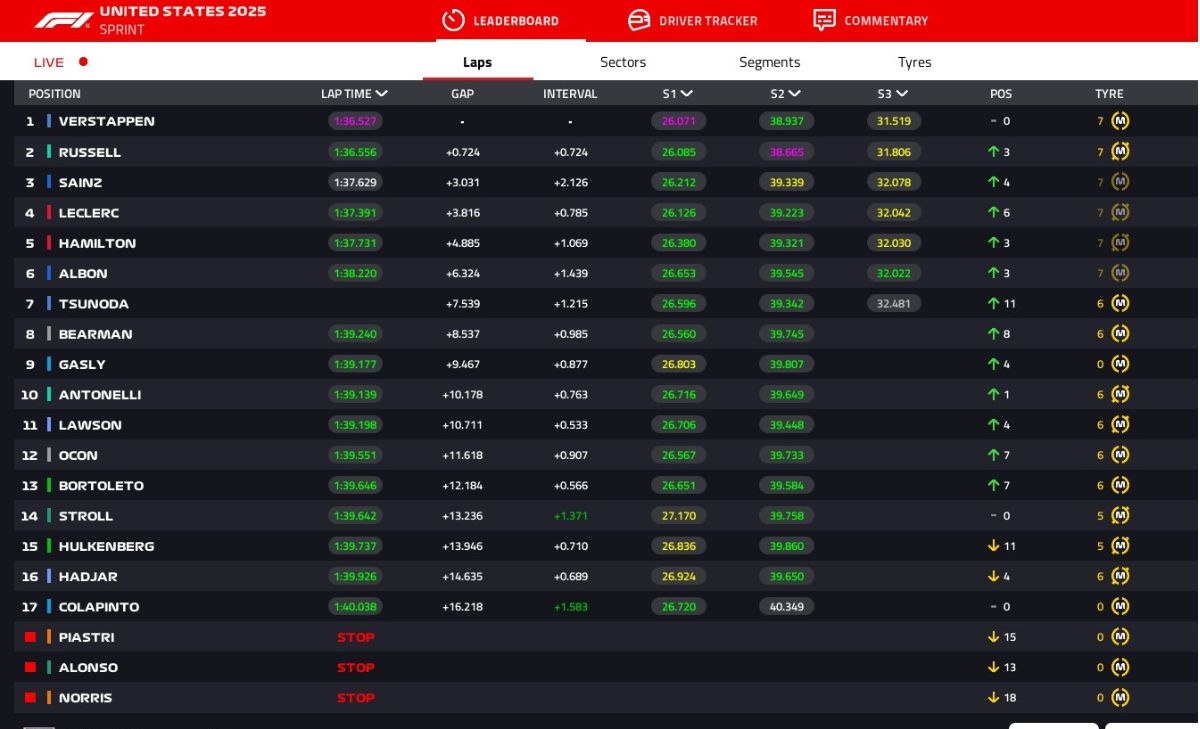Click the F1 logo in the header
The image size is (1200, 729).
(63, 20)
